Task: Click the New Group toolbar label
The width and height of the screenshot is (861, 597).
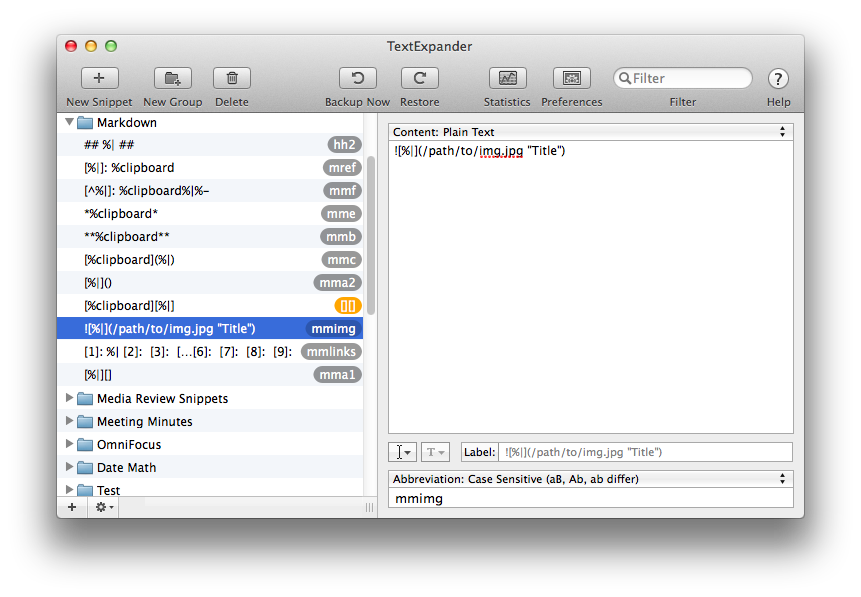Action: click(x=172, y=102)
